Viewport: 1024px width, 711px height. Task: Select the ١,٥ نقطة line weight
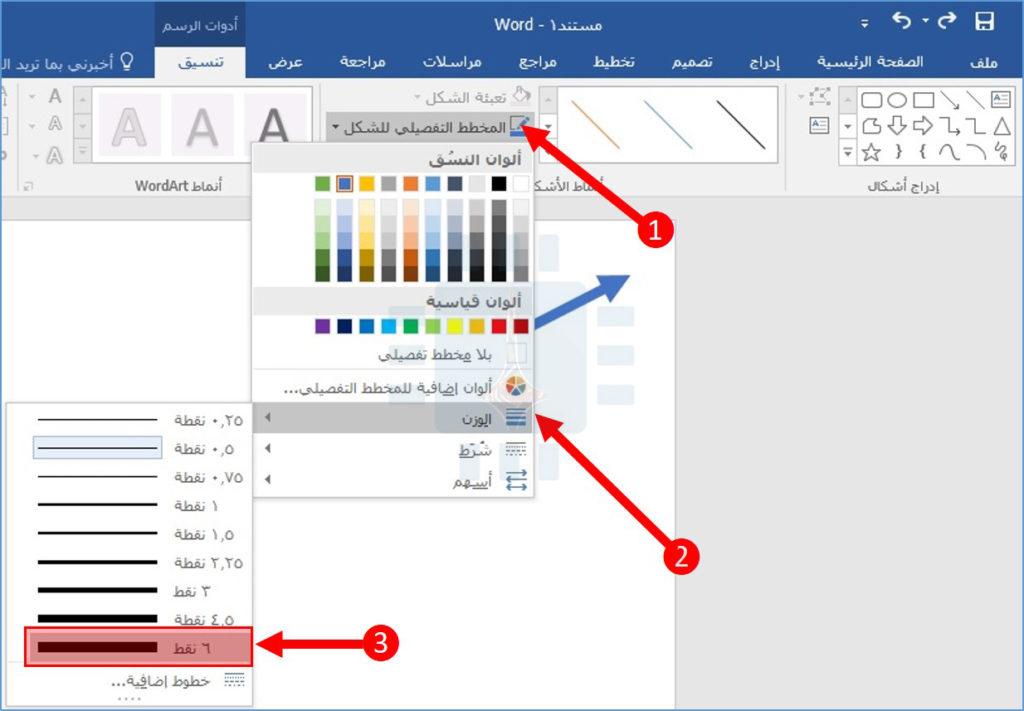(129, 534)
